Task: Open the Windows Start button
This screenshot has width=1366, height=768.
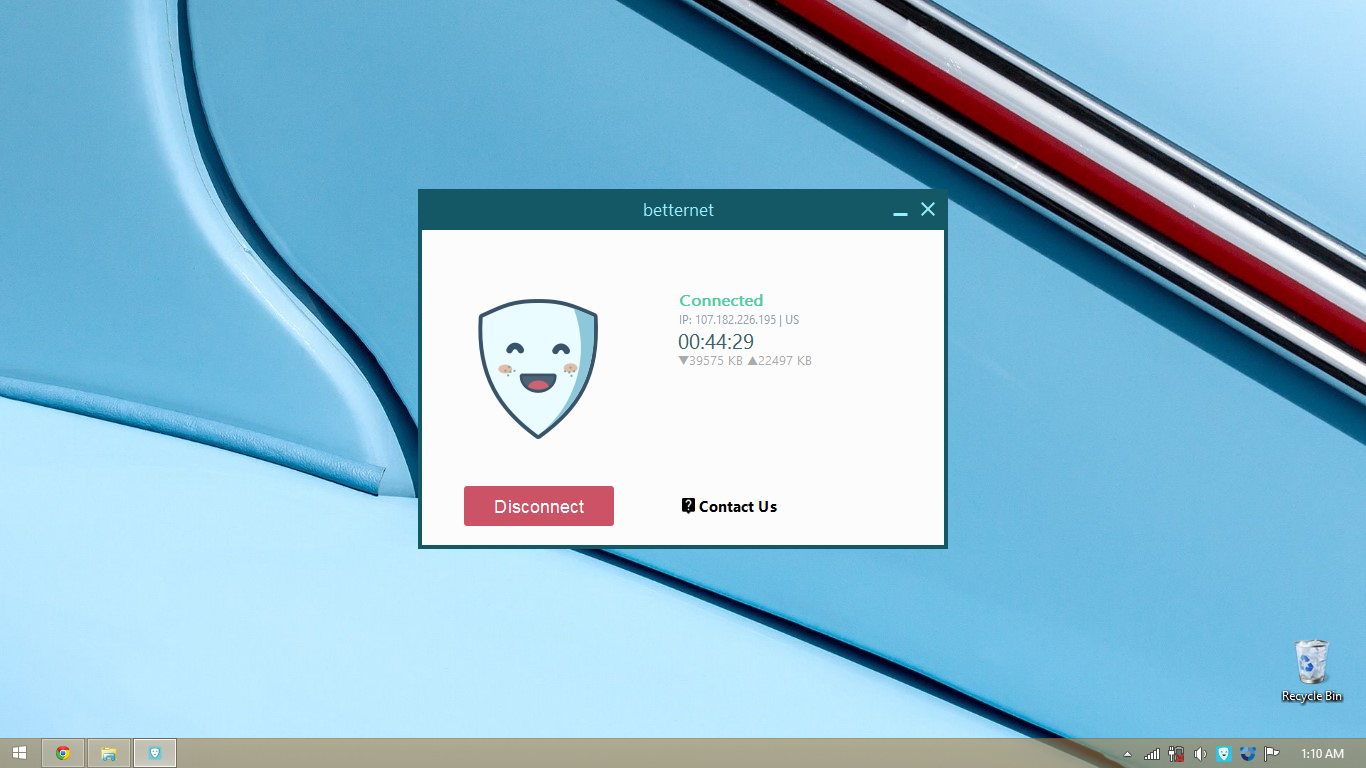Action: click(20, 753)
